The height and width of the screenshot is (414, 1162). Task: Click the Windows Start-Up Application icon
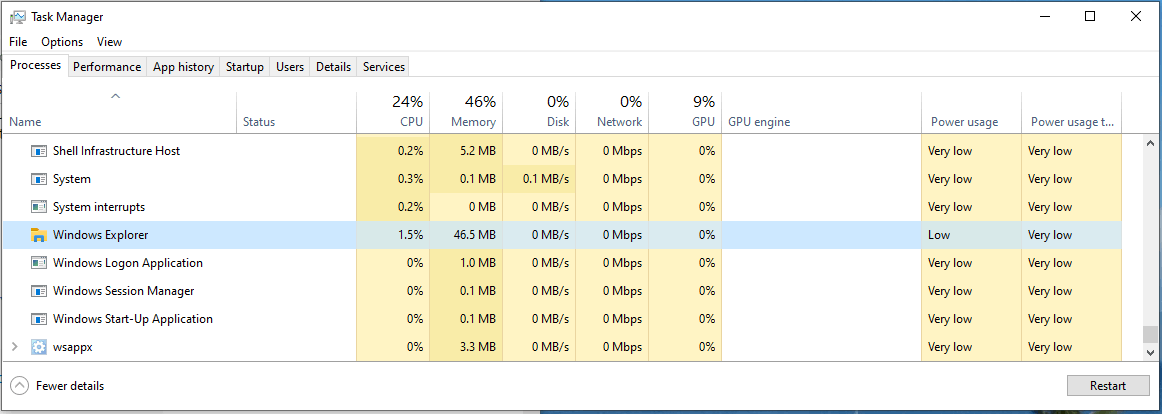click(39, 319)
